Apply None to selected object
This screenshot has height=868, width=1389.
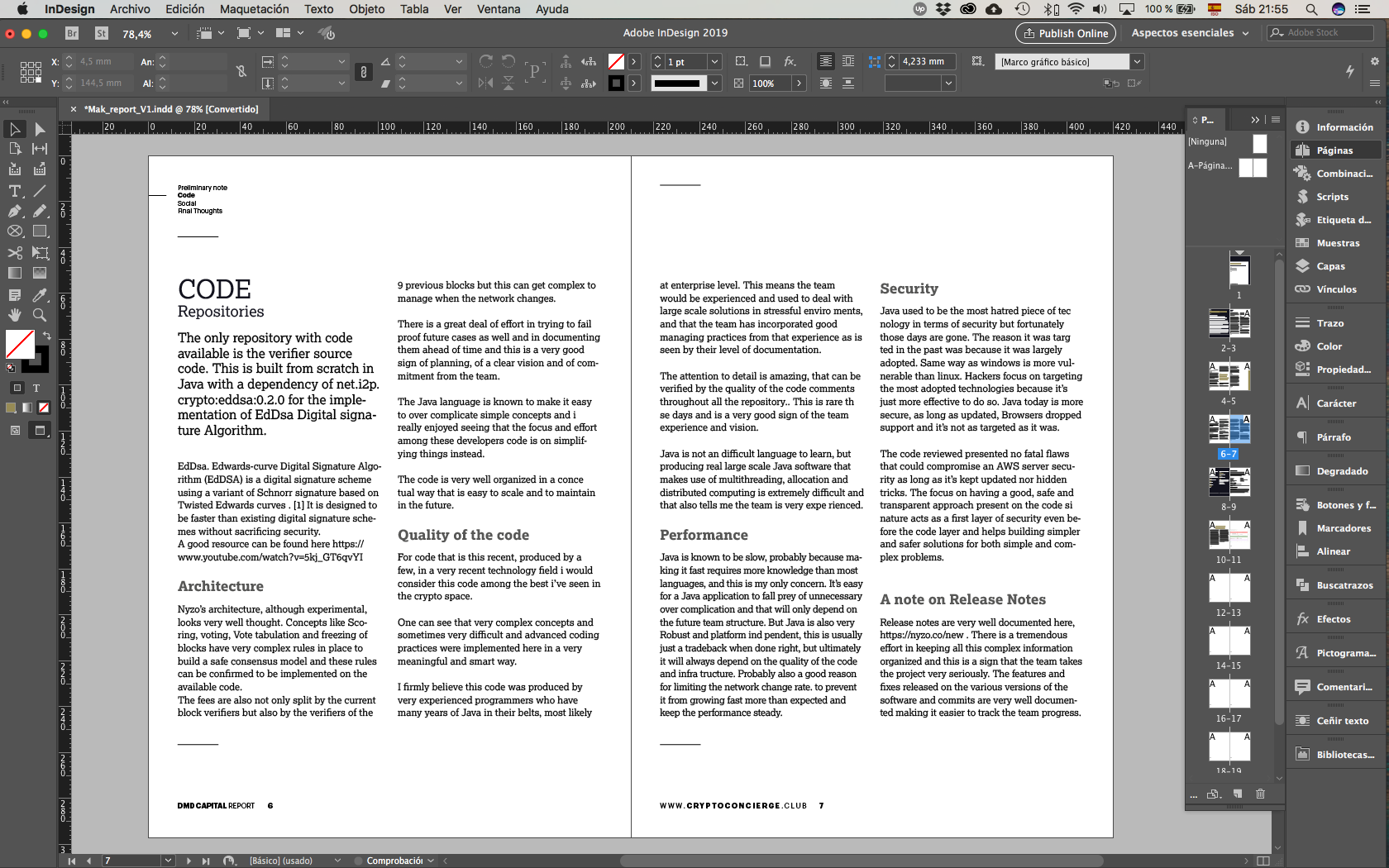(44, 408)
